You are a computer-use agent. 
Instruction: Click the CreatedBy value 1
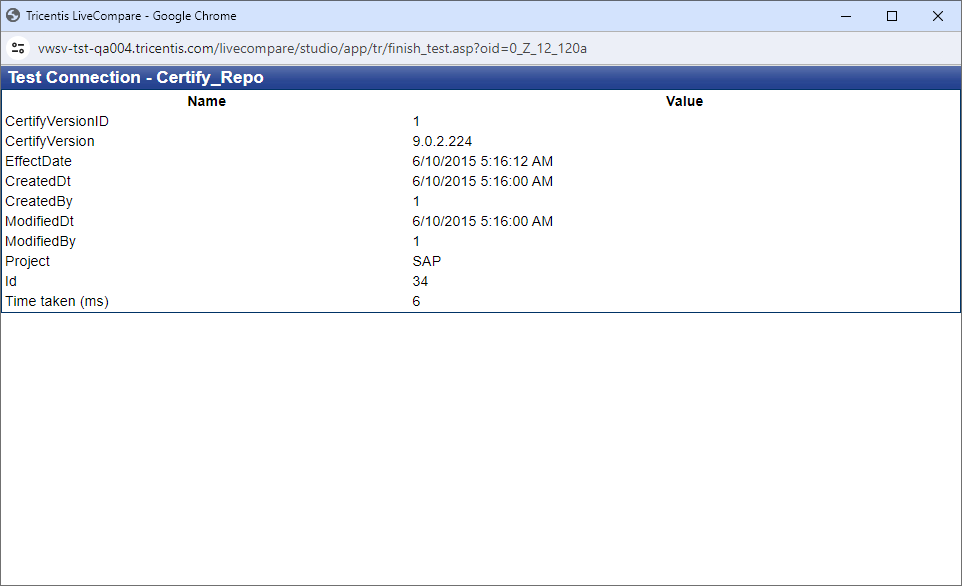click(x=417, y=201)
